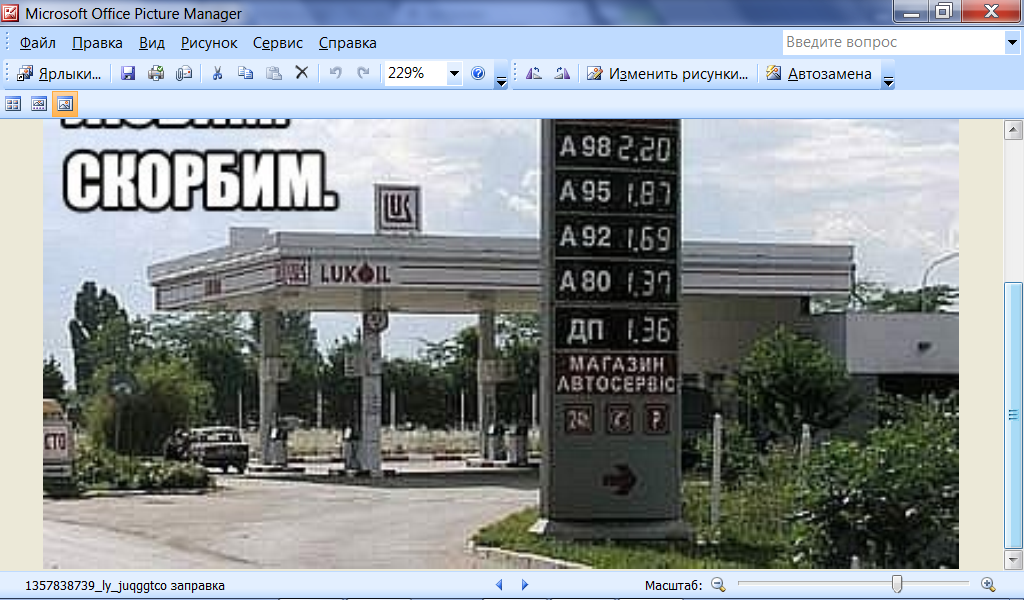The height and width of the screenshot is (600, 1024).
Task: Switch to Filmstrip view
Action: (x=39, y=103)
